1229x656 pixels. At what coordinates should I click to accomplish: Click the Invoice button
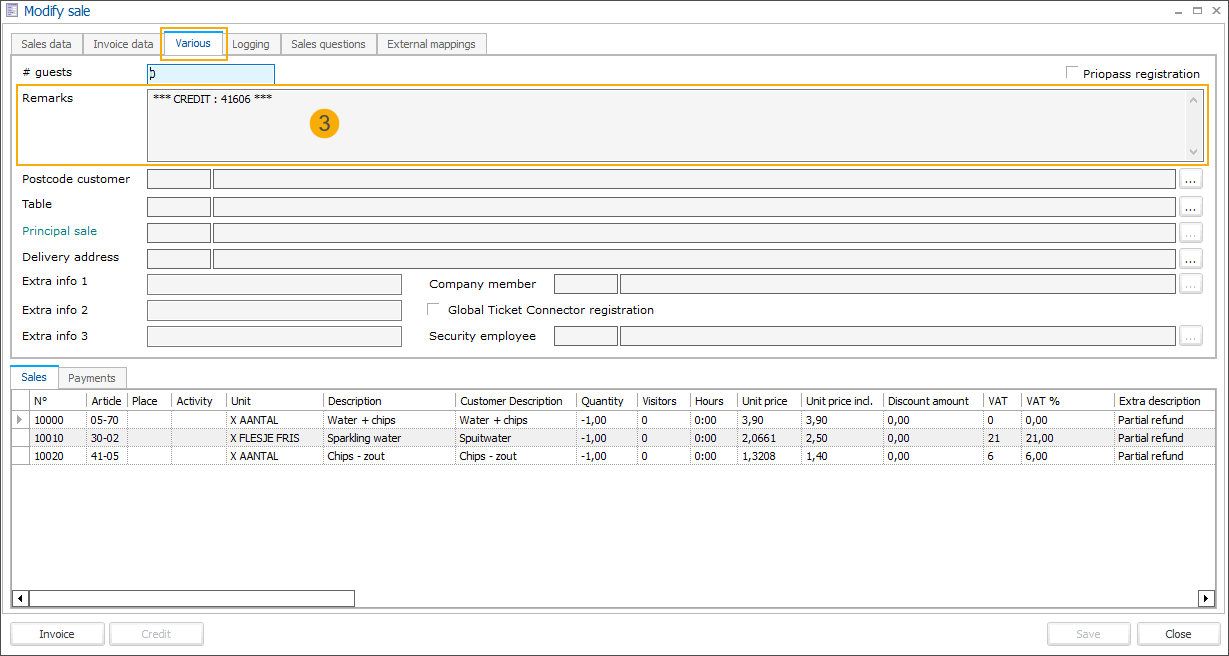coord(57,633)
